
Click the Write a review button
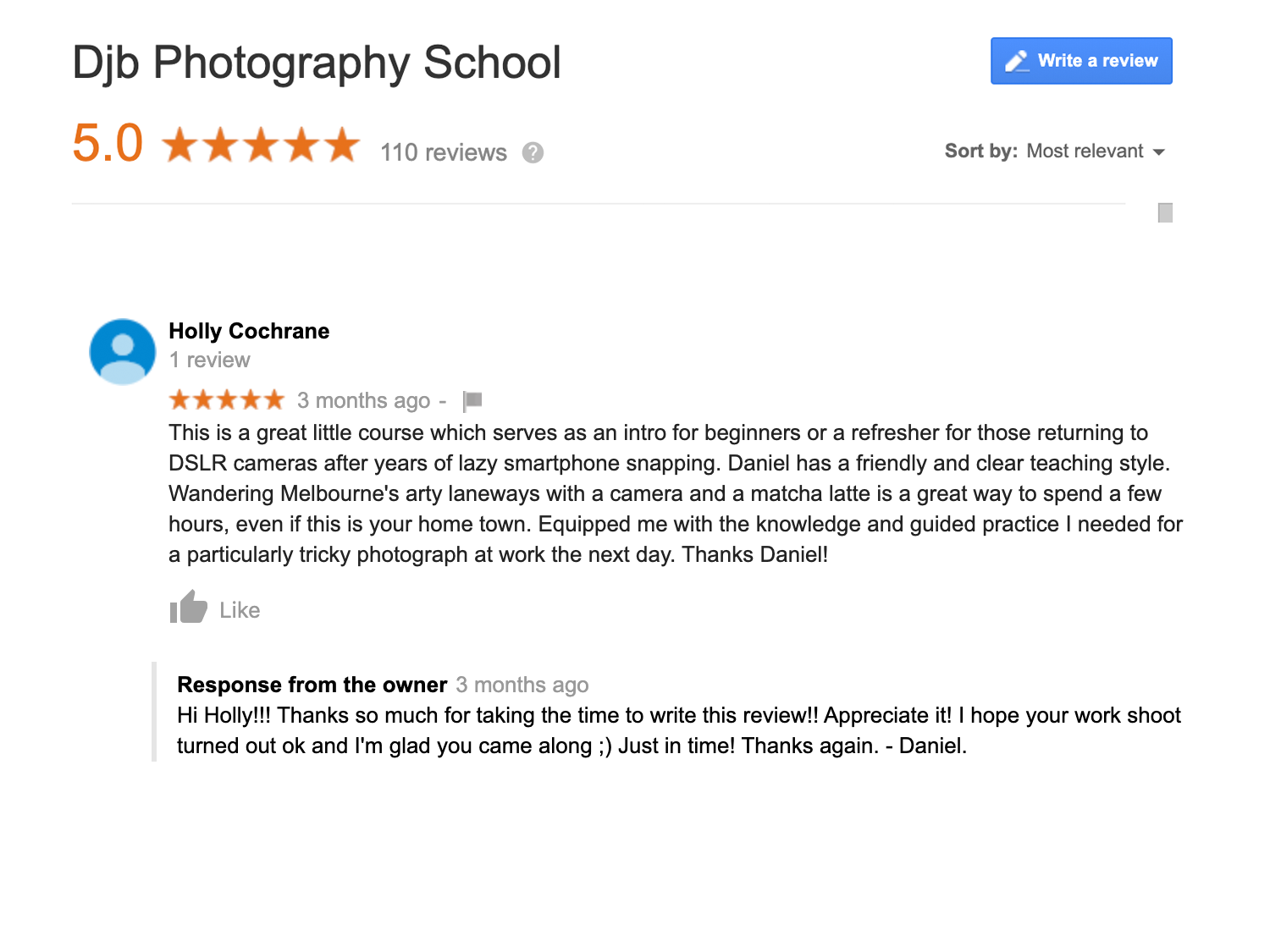click(1081, 61)
